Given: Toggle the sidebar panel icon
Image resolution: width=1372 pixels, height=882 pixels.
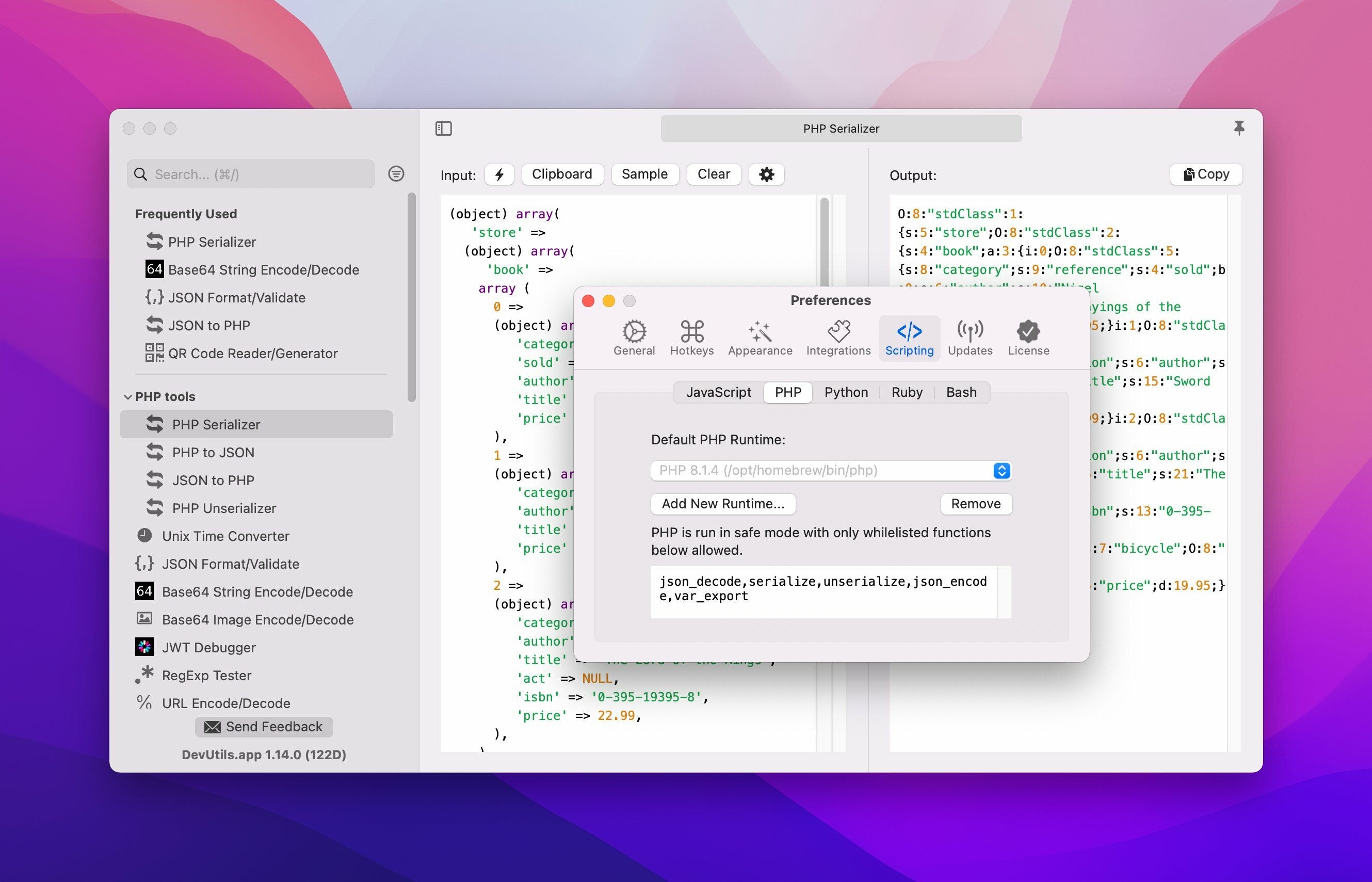Looking at the screenshot, I should click(443, 129).
